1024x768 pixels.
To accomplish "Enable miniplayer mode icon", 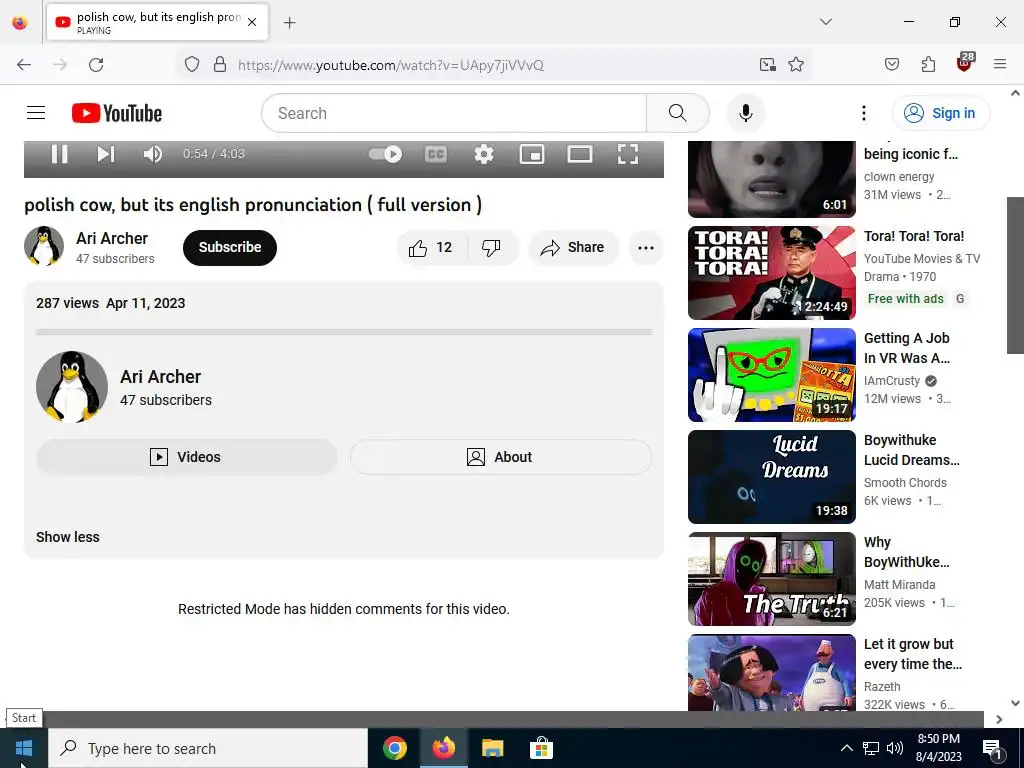I will 532,154.
